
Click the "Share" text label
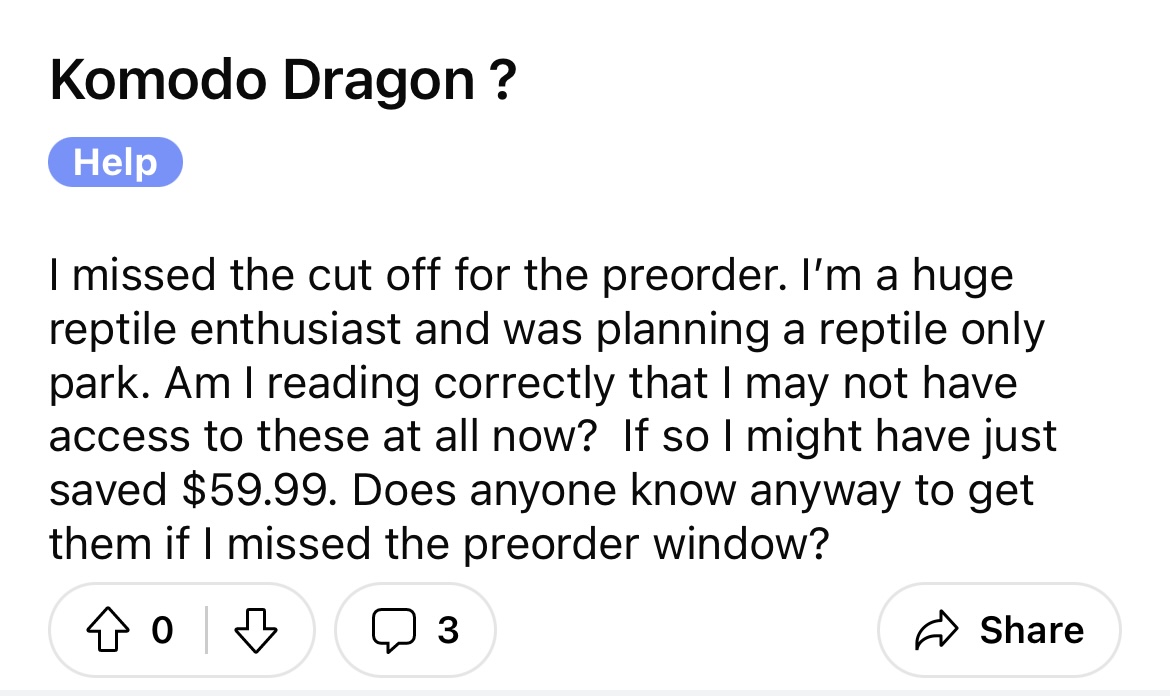(1031, 630)
